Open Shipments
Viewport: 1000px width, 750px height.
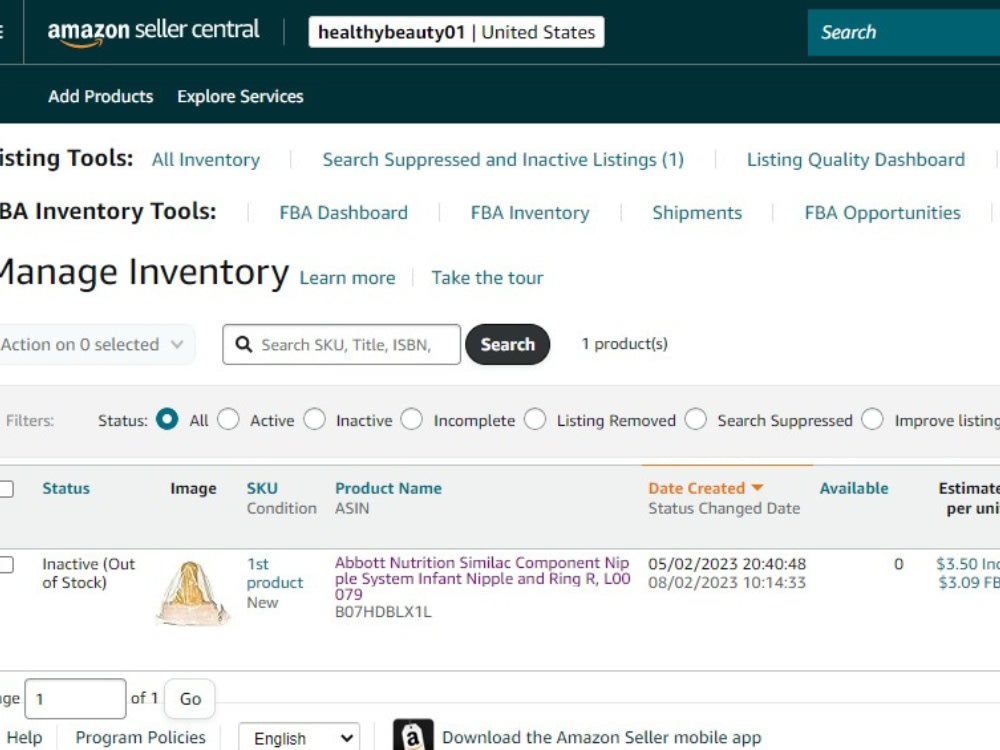click(697, 212)
